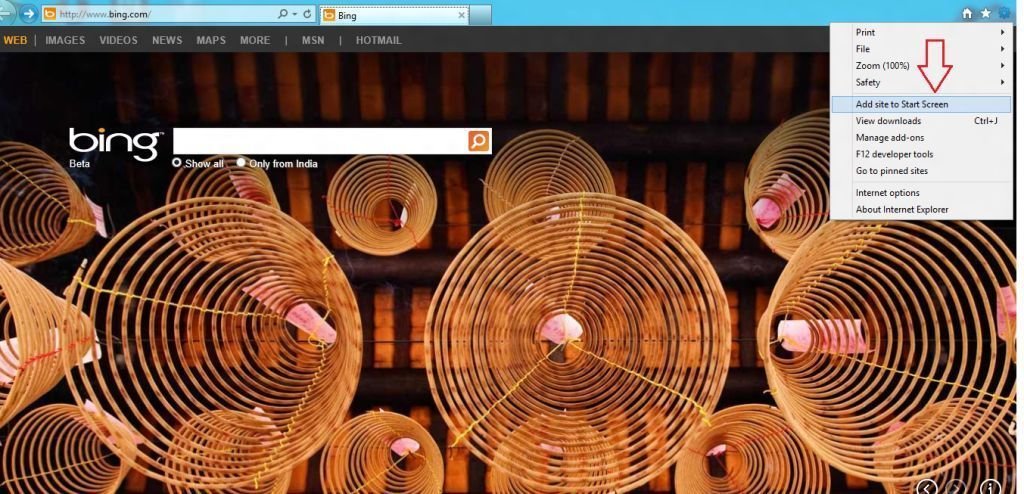1024x494 pixels.
Task: Open a new tab using the blank tab button
Action: [480, 15]
